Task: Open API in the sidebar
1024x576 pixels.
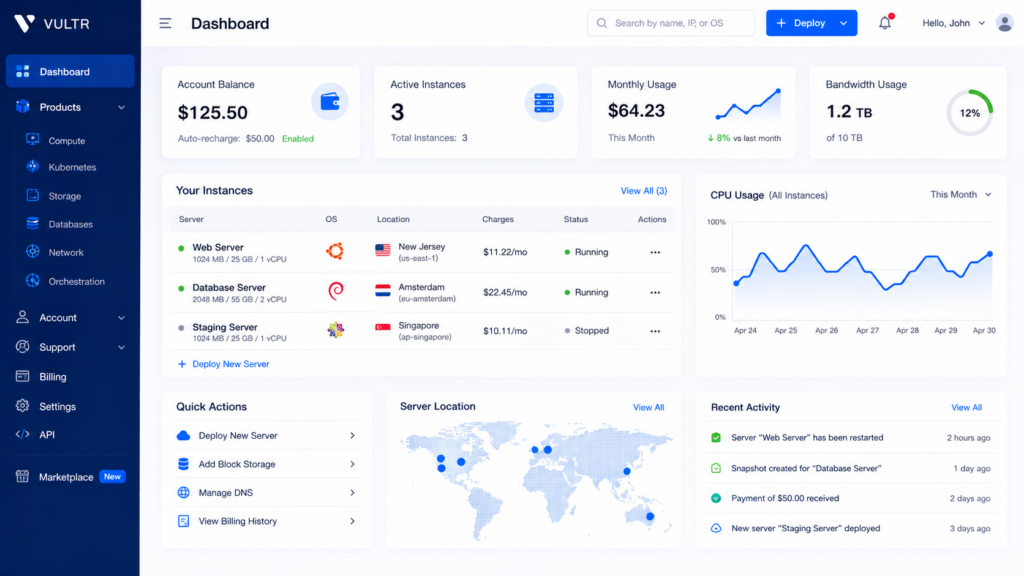Action: pos(46,434)
